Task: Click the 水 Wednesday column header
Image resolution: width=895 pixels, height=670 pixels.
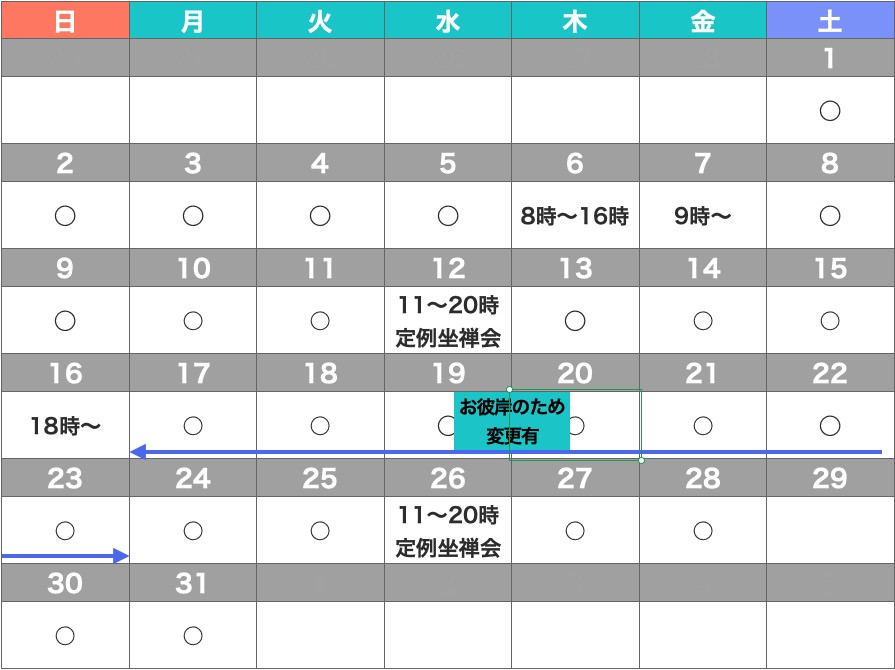Action: point(447,20)
